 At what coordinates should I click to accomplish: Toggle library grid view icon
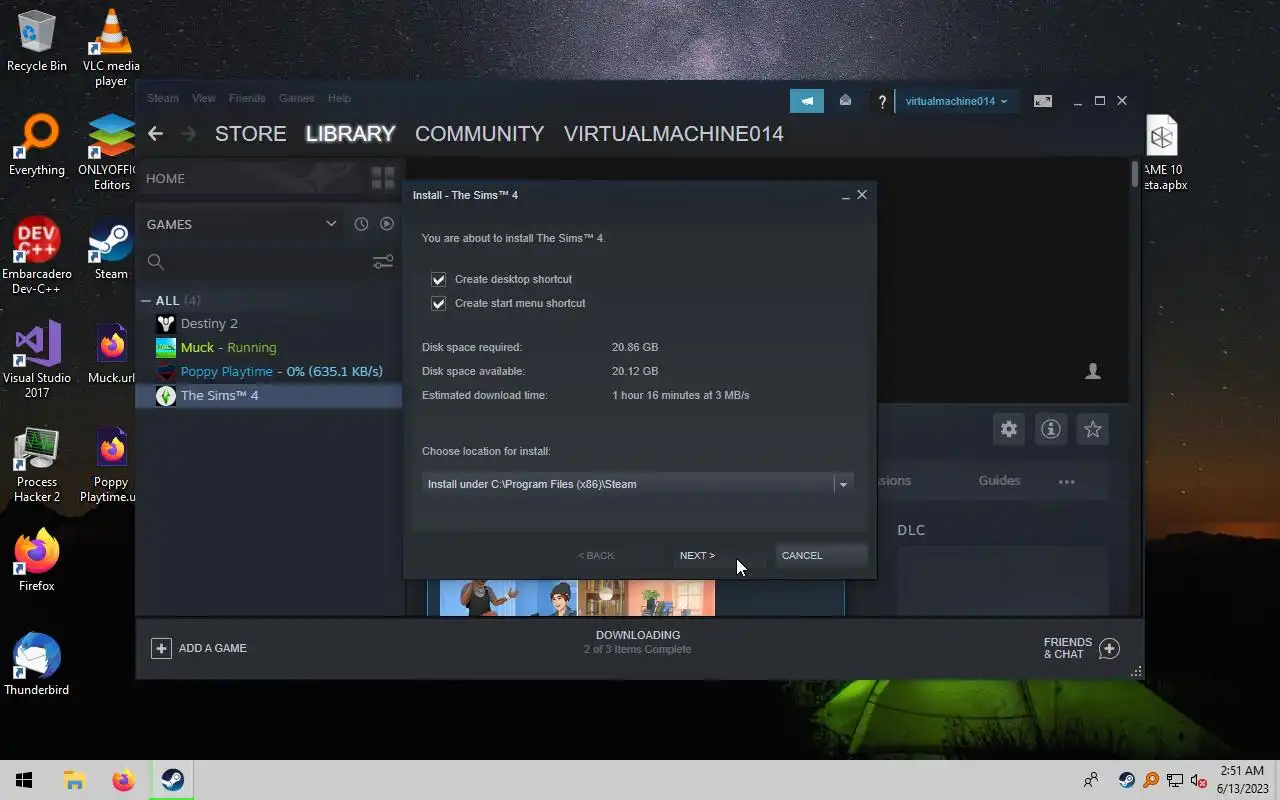point(383,178)
